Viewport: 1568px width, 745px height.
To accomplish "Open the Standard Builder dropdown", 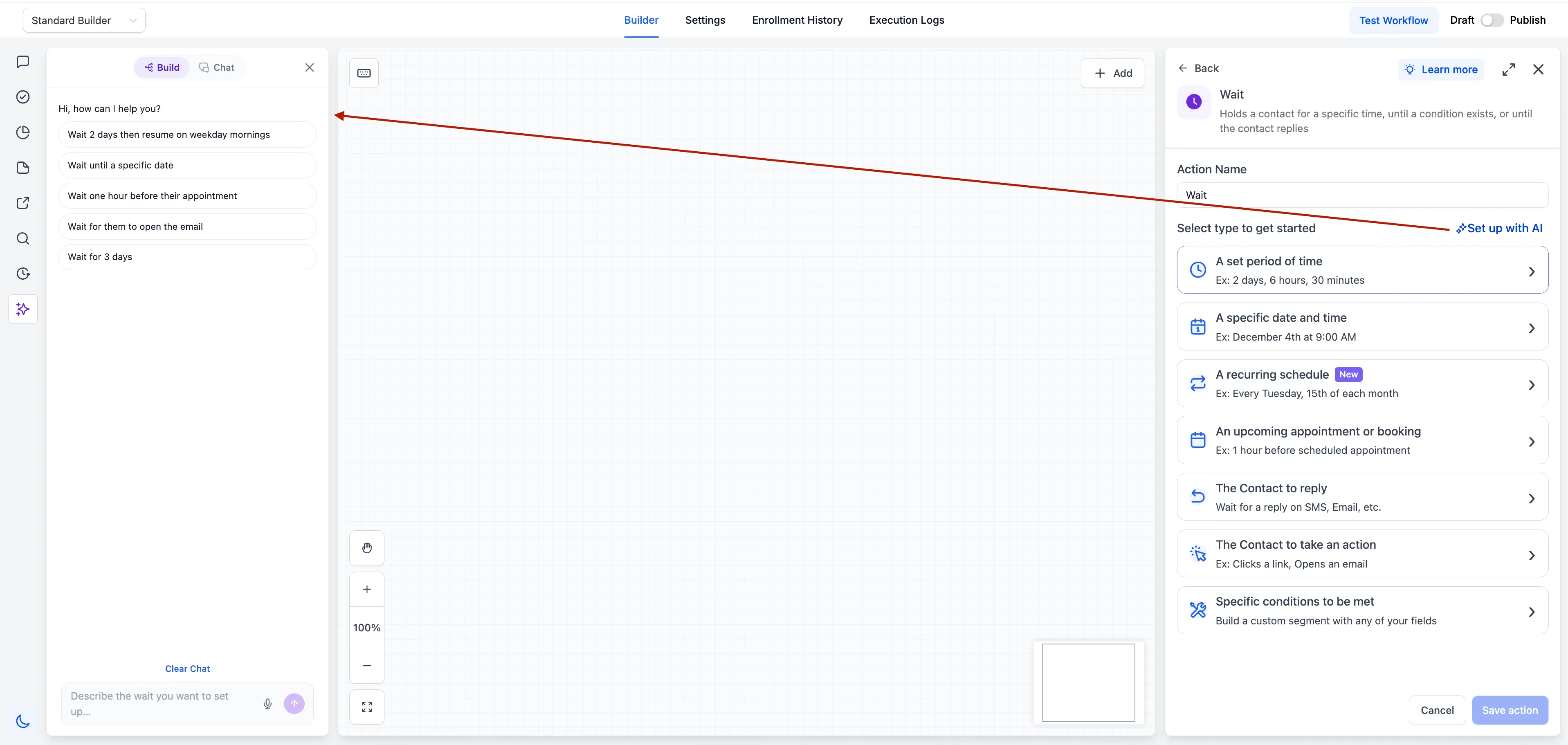I will click(x=84, y=20).
